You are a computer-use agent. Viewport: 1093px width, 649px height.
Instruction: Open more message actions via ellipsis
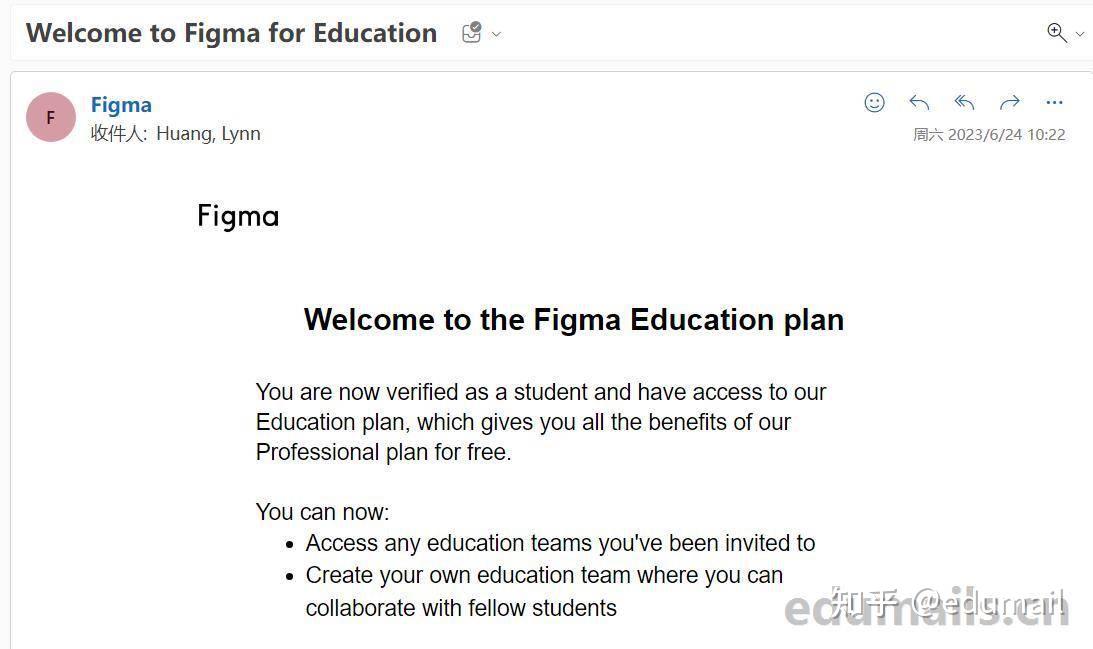coord(1054,102)
